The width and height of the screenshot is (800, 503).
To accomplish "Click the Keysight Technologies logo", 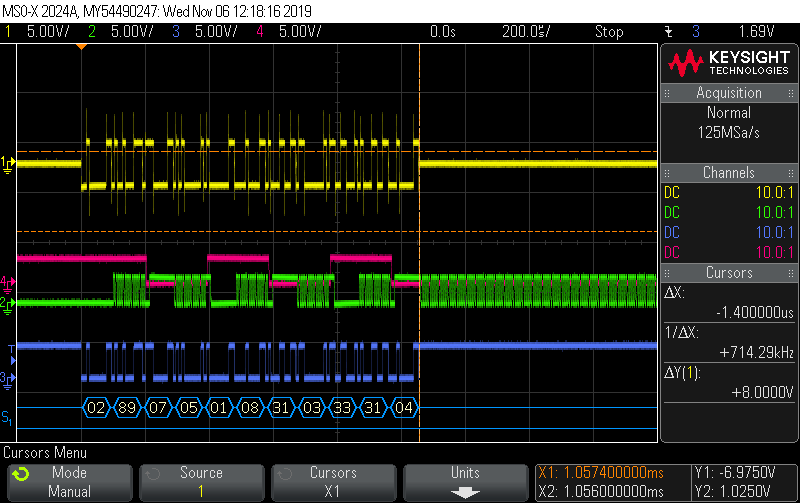I will coord(729,63).
